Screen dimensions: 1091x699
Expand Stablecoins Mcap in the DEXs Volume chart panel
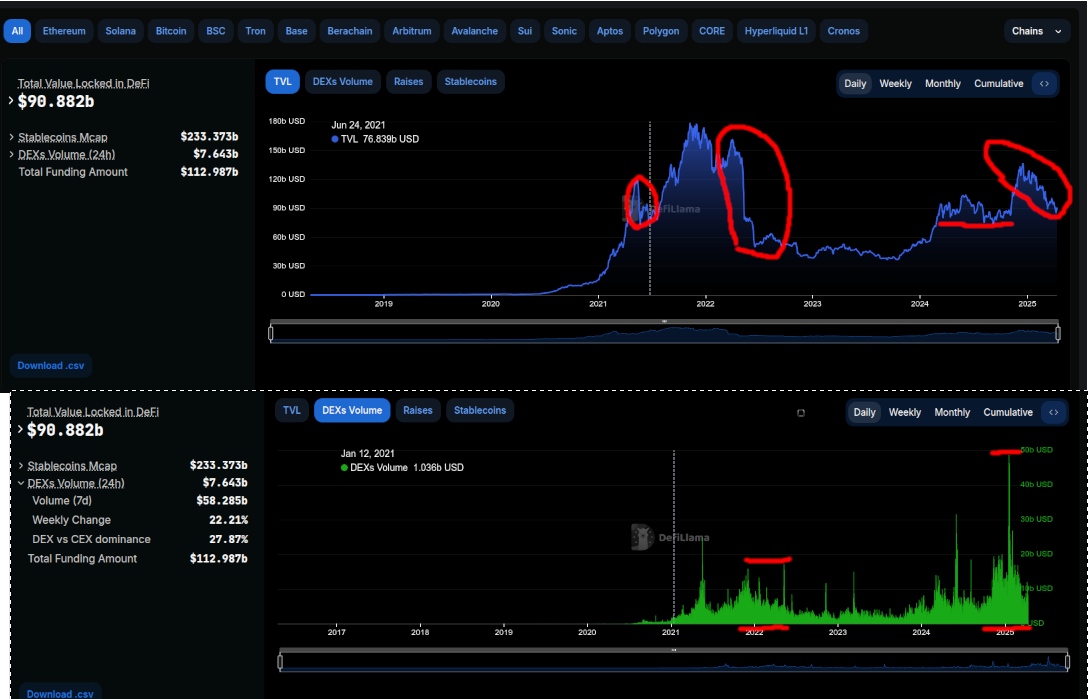tap(21, 465)
